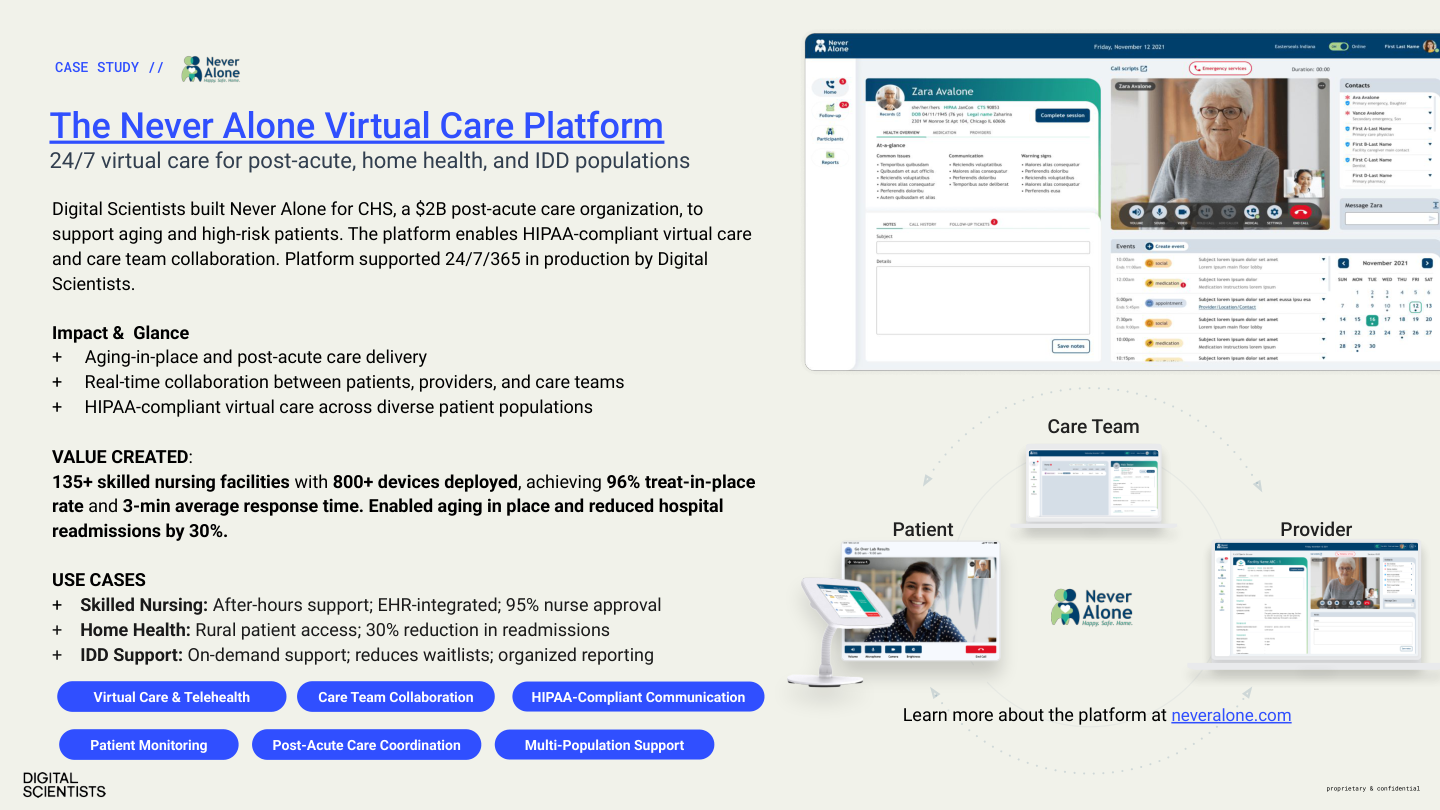Toggle the Online status switch
This screenshot has width=1440, height=810.
(1336, 46)
